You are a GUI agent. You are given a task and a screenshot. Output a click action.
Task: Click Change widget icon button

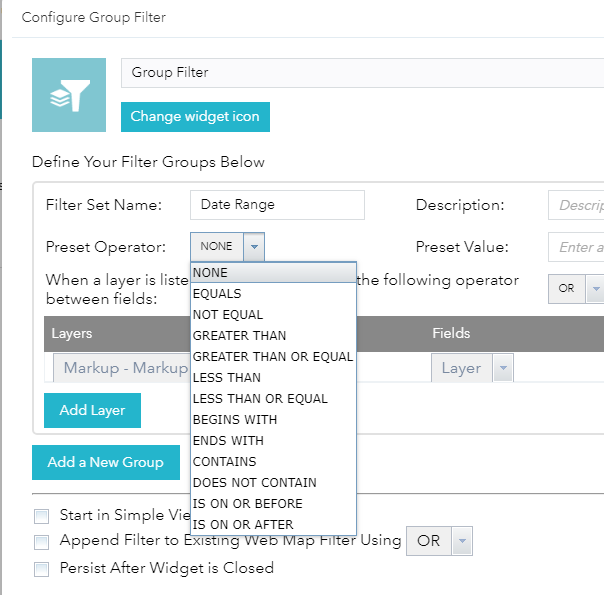coord(195,117)
